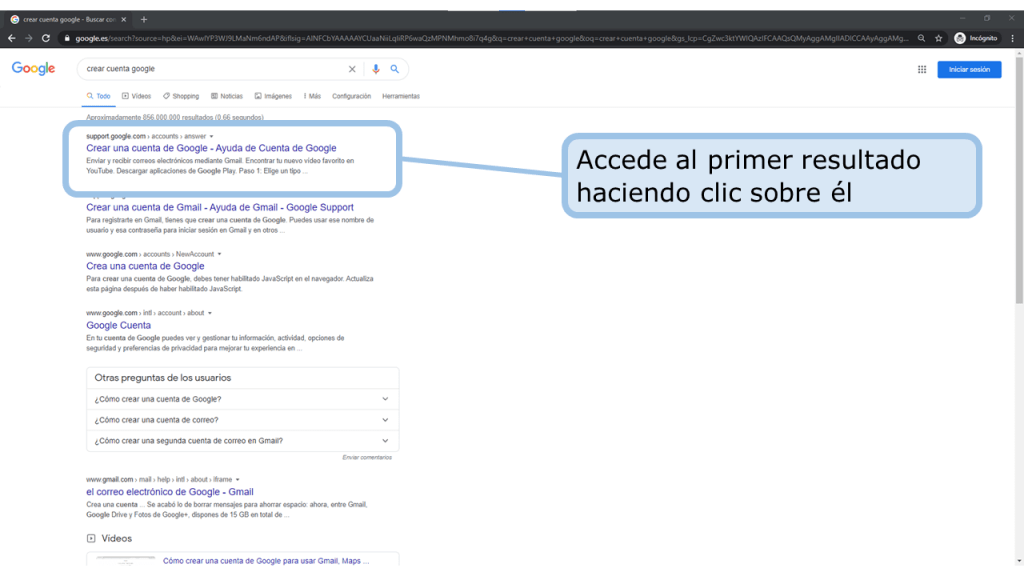Expand '¿Cómo crear una segunda cuenta de correo en Gmail?'

[x=242, y=441]
